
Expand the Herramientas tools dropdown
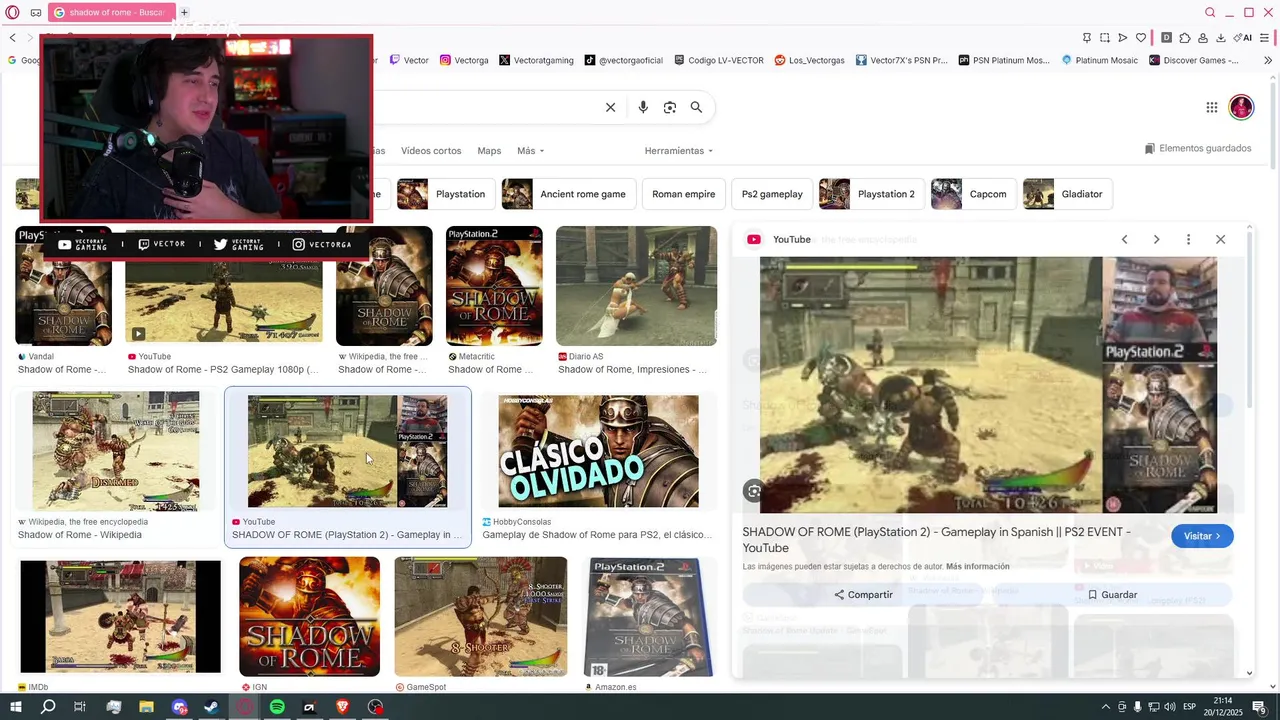pyautogui.click(x=679, y=151)
